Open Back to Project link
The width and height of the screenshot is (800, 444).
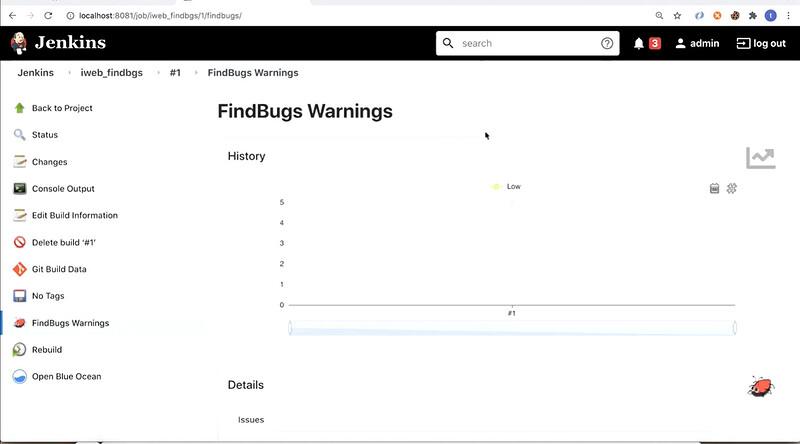pos(62,108)
